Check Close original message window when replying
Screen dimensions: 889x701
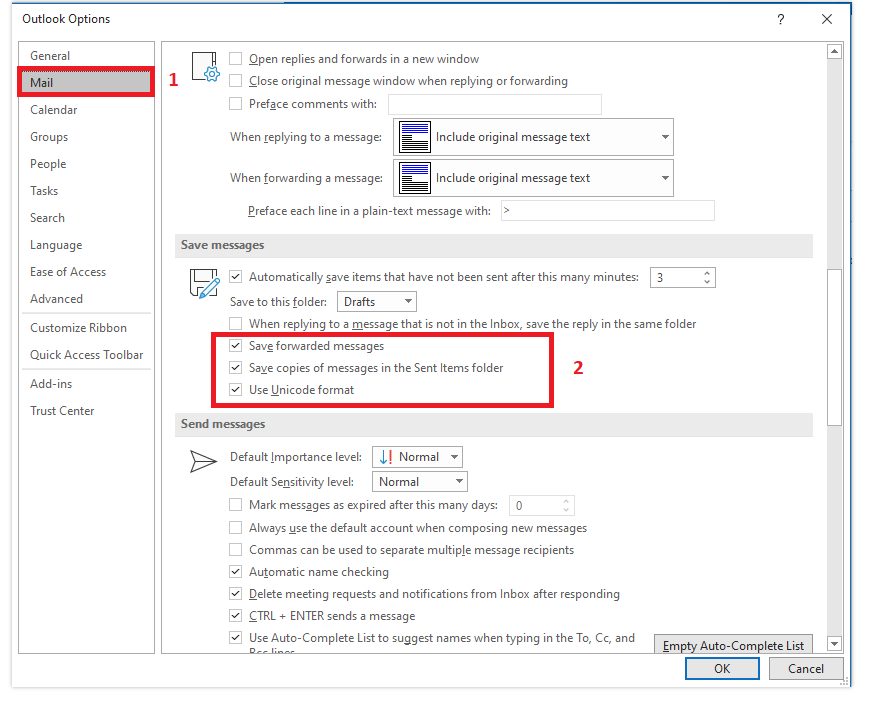pos(235,81)
